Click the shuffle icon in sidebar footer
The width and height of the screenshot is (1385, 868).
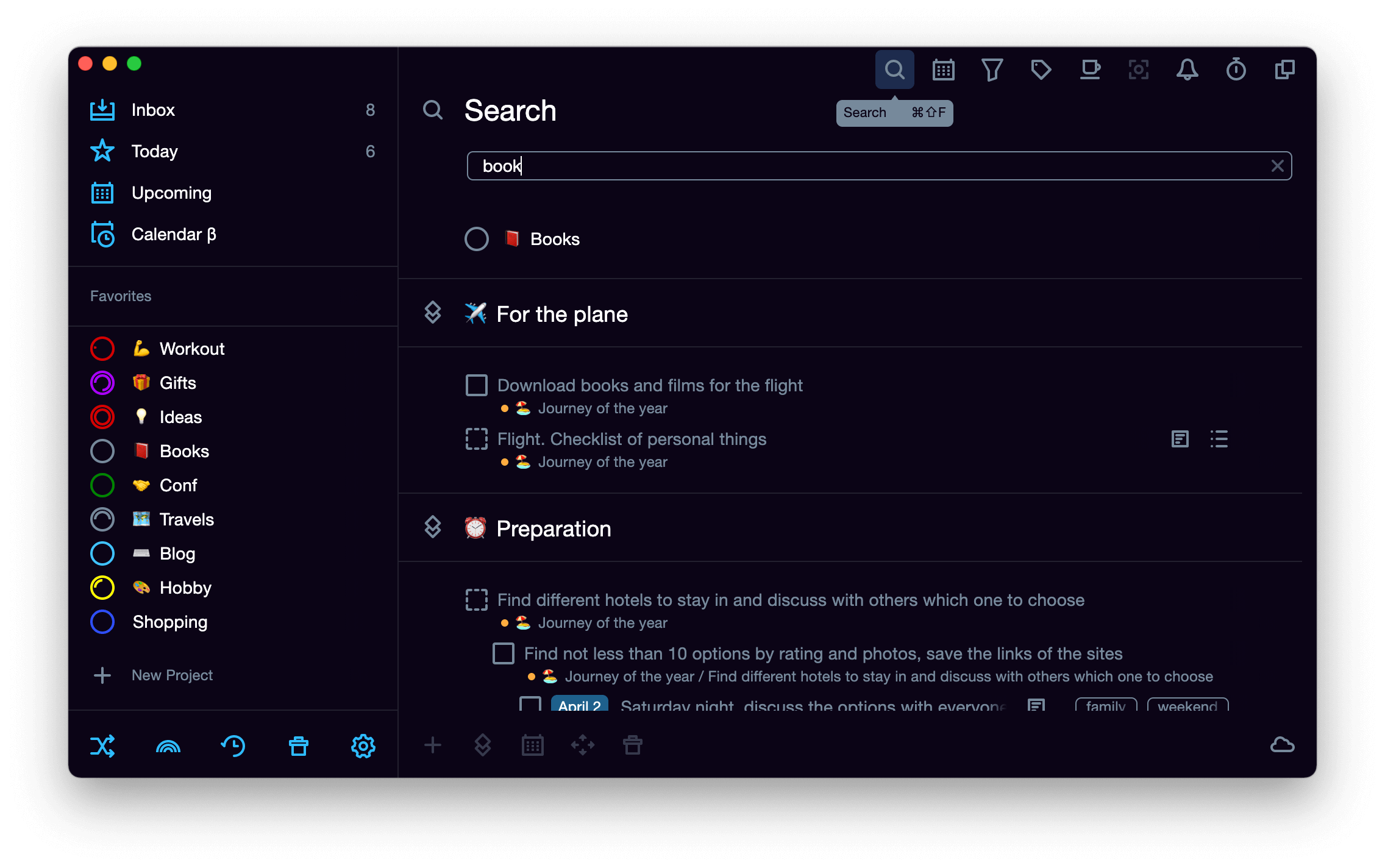coord(102,745)
